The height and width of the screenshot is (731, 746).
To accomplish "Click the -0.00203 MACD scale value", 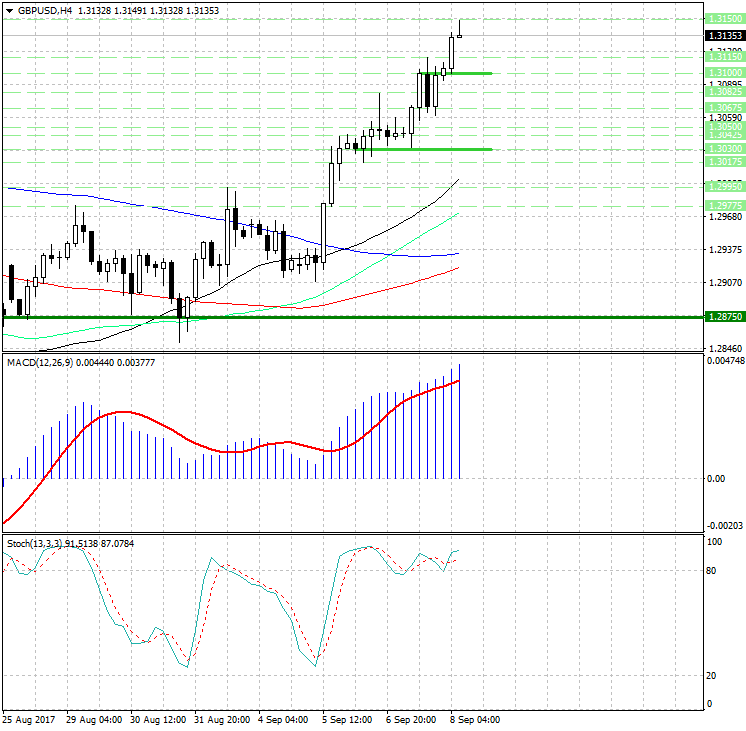I will click(x=725, y=526).
